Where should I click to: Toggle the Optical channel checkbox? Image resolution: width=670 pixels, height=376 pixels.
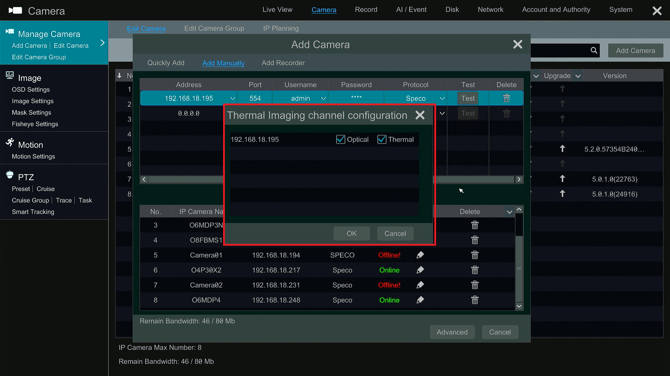[340, 139]
